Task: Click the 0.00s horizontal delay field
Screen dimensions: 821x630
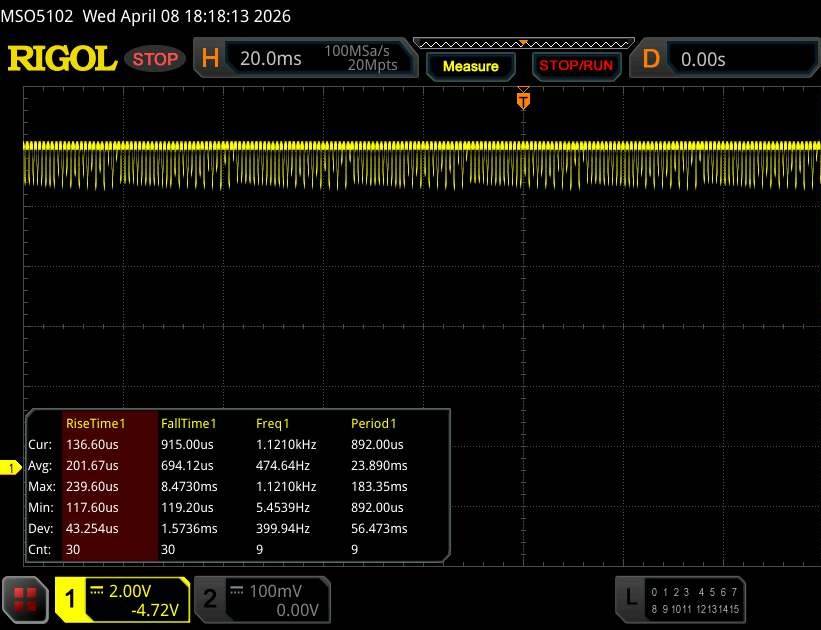Action: tap(740, 59)
